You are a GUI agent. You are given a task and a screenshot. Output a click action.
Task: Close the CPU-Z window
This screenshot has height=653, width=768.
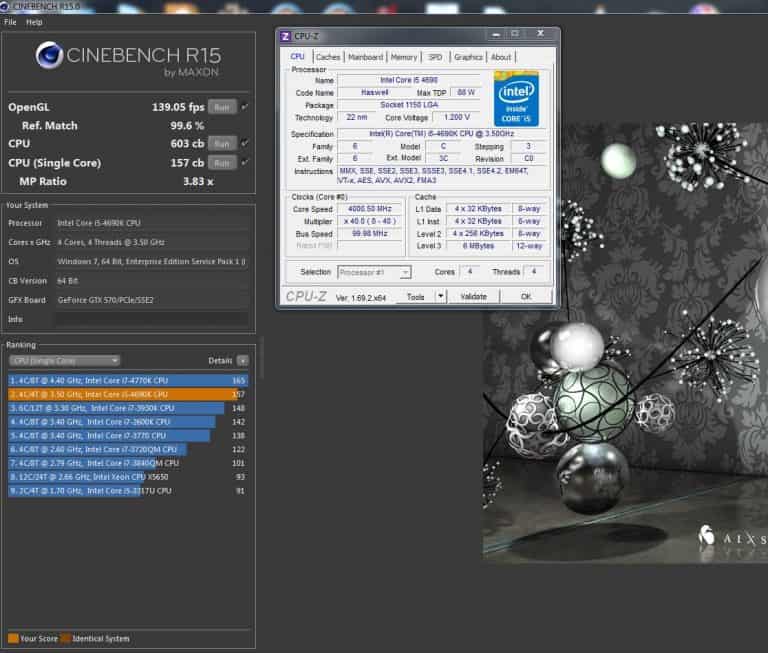click(x=540, y=34)
